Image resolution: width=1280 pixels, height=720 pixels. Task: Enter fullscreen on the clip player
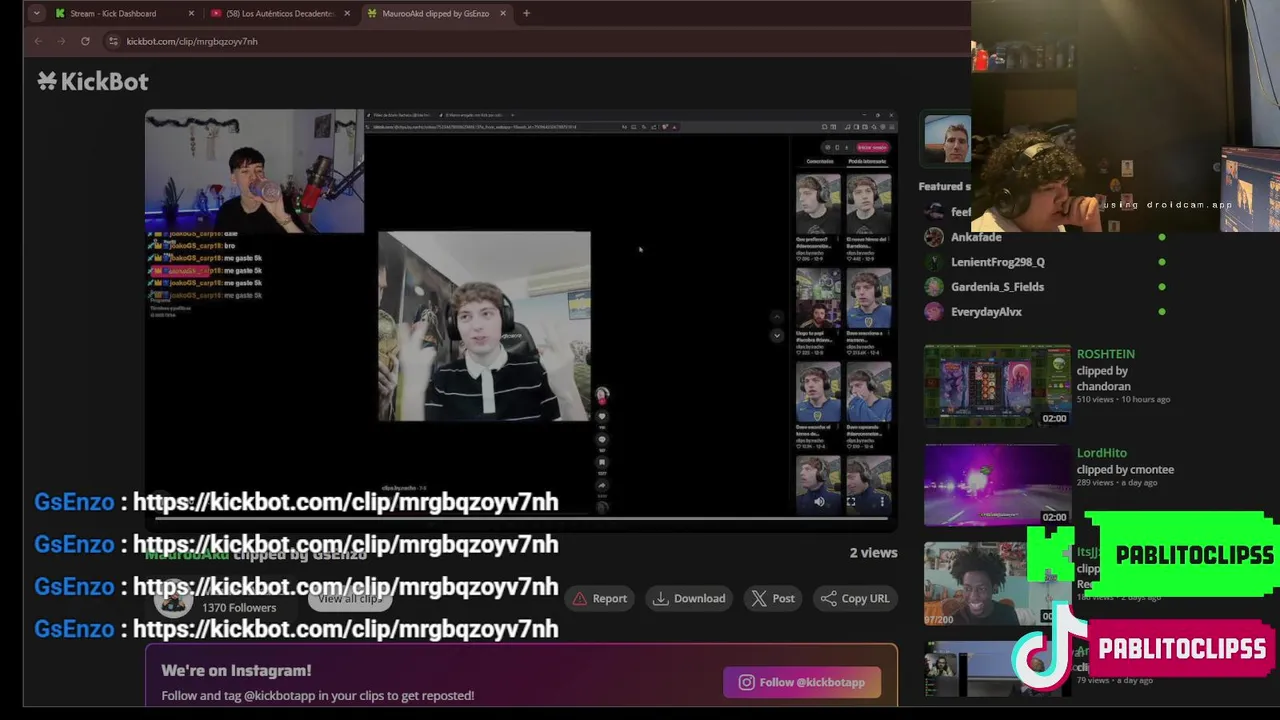[851, 502]
